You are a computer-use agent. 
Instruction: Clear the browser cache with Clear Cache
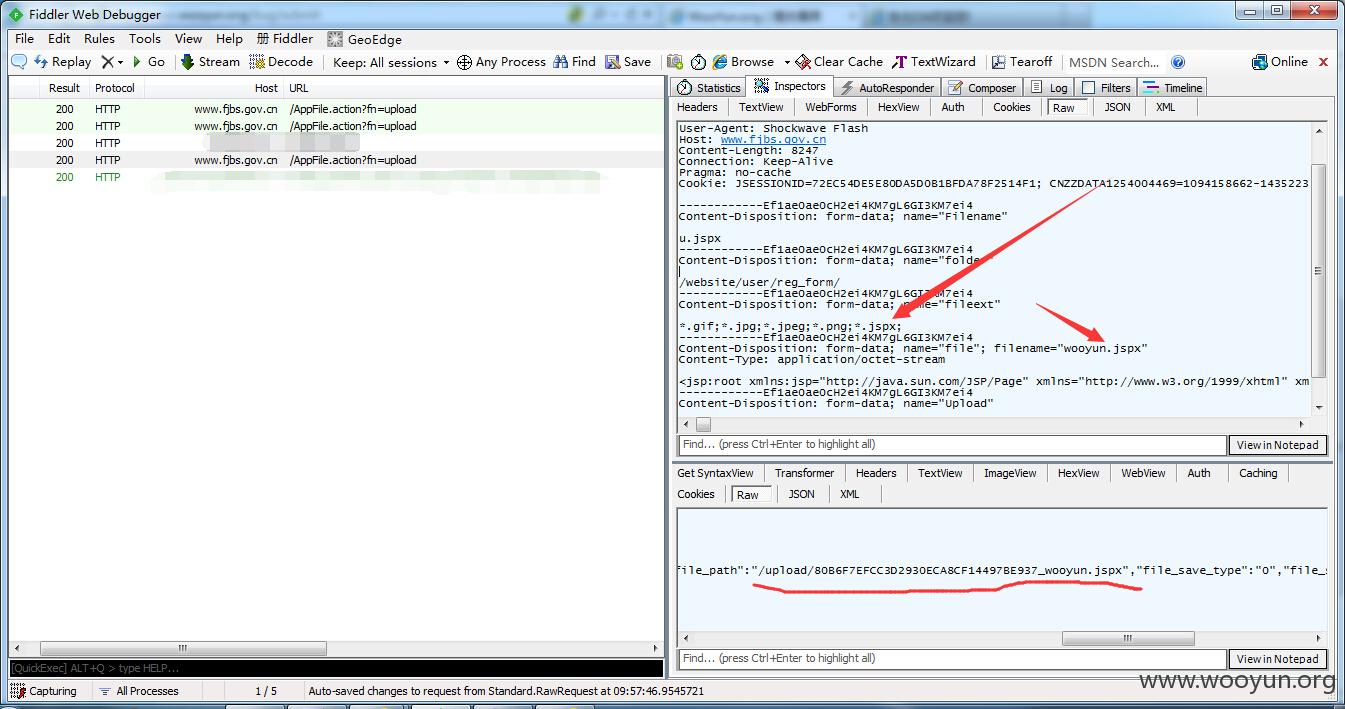point(840,62)
